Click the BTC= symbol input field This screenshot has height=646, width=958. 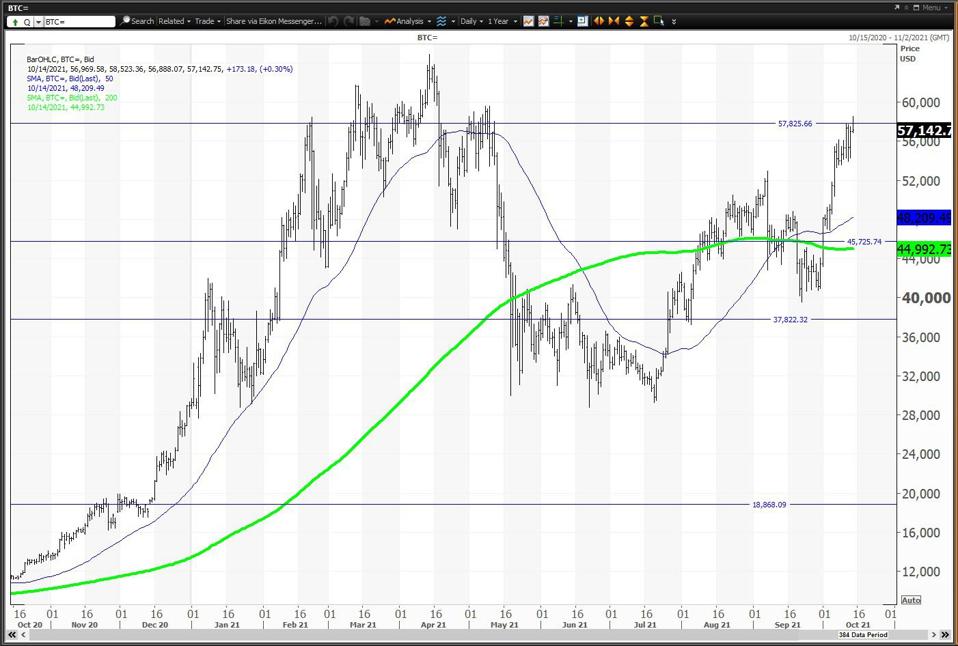[x=78, y=21]
